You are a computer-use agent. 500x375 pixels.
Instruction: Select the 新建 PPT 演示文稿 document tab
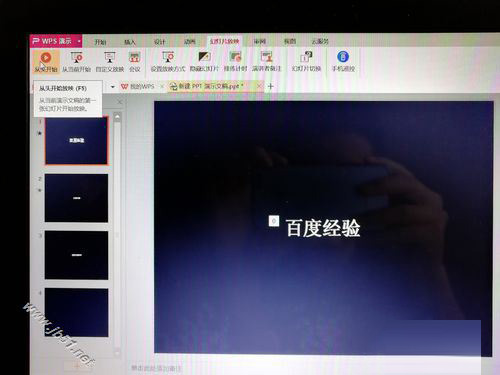tap(209, 86)
